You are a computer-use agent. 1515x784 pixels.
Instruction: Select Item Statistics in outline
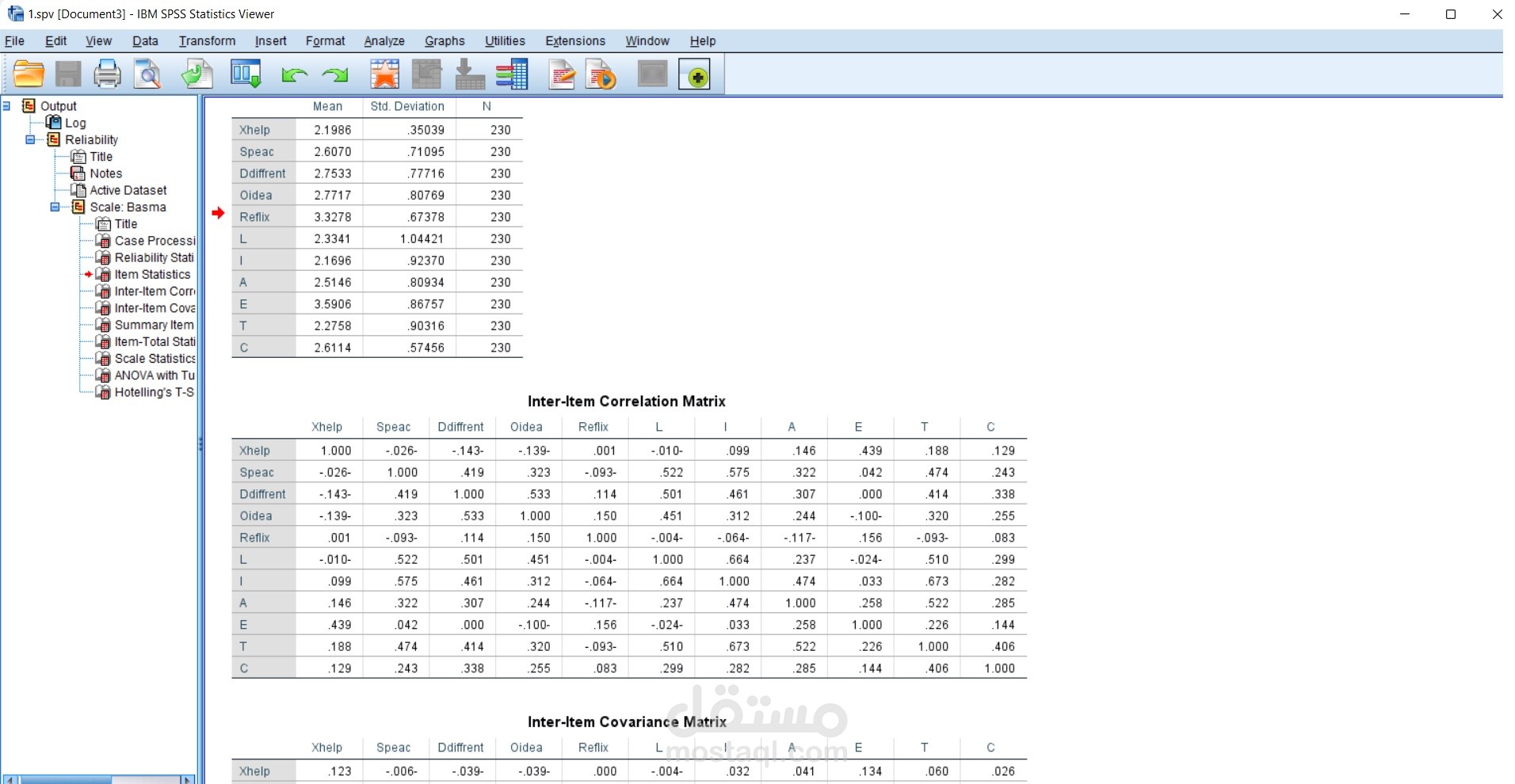point(152,274)
